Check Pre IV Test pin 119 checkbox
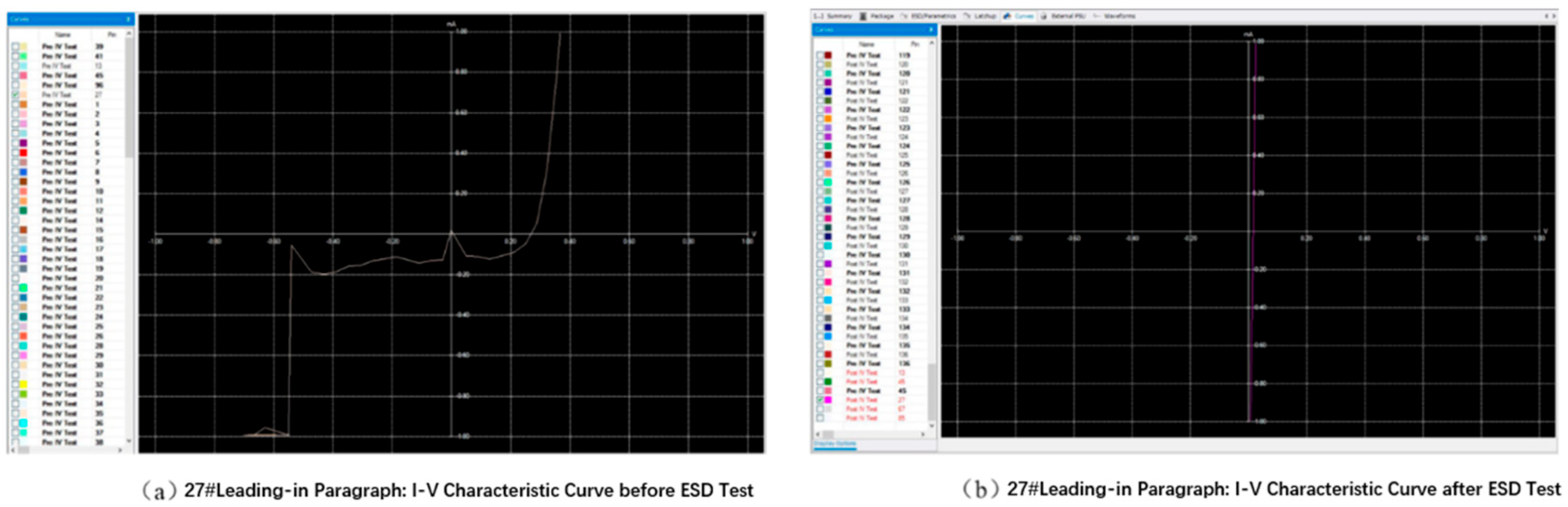 pyautogui.click(x=820, y=55)
